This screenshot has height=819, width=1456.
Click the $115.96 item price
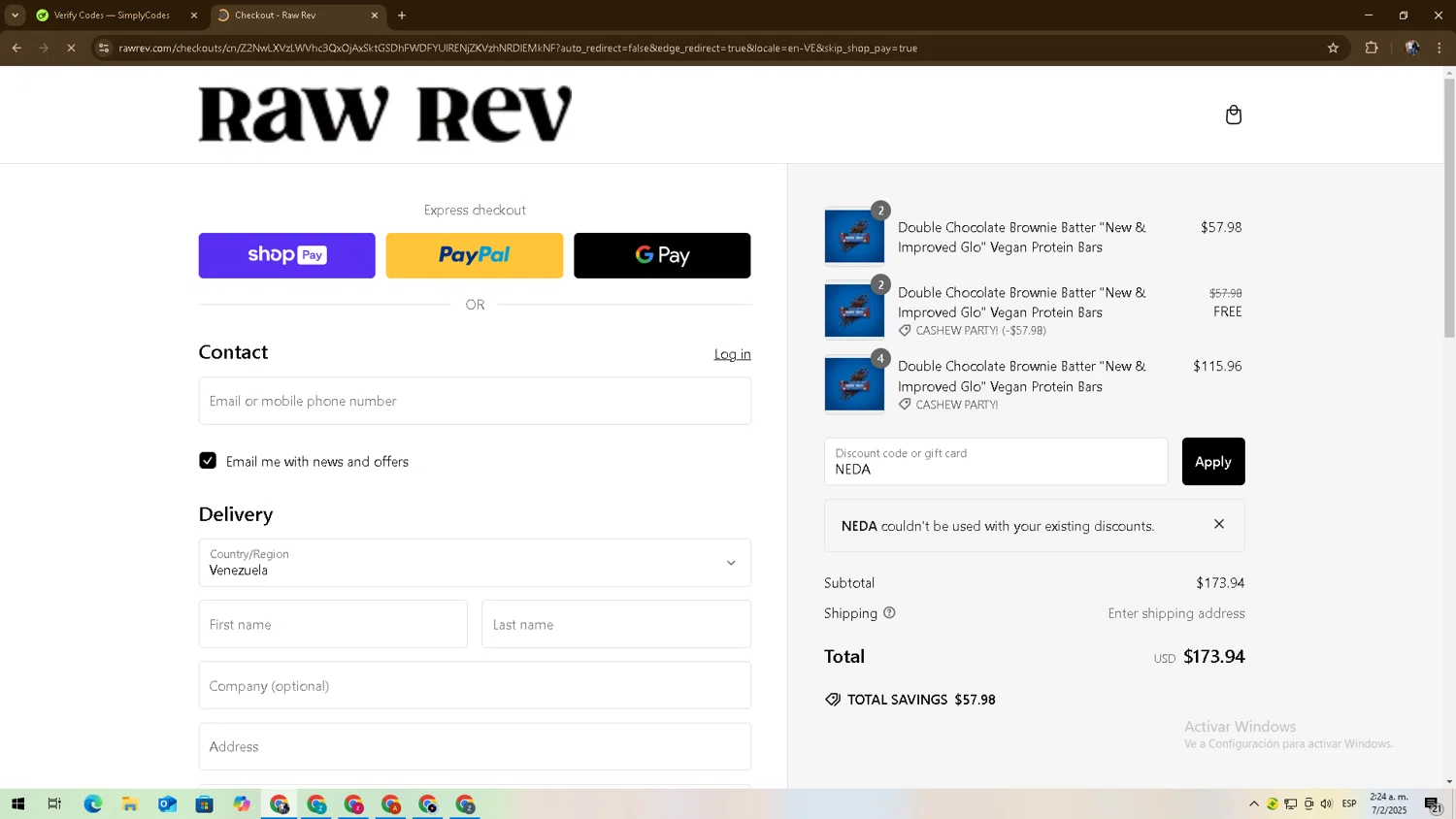click(x=1217, y=366)
